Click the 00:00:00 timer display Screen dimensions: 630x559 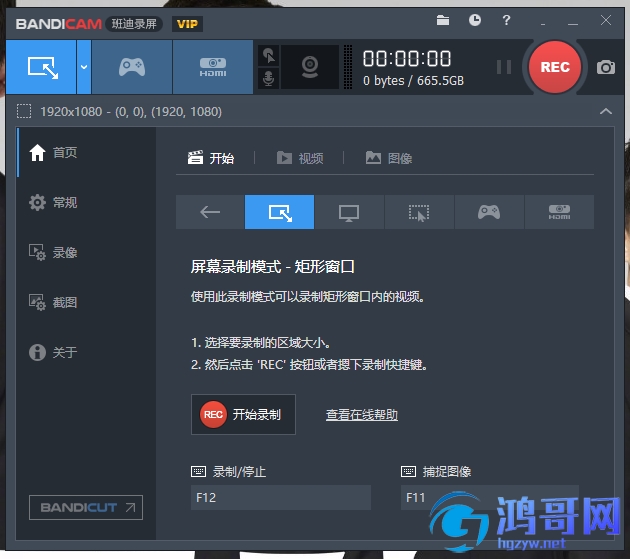tap(407, 58)
